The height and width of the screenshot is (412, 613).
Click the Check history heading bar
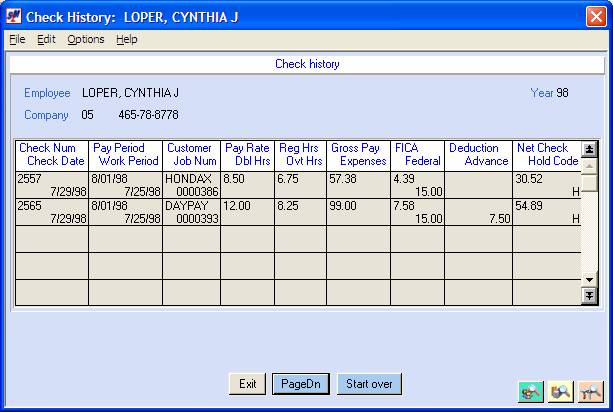click(307, 64)
